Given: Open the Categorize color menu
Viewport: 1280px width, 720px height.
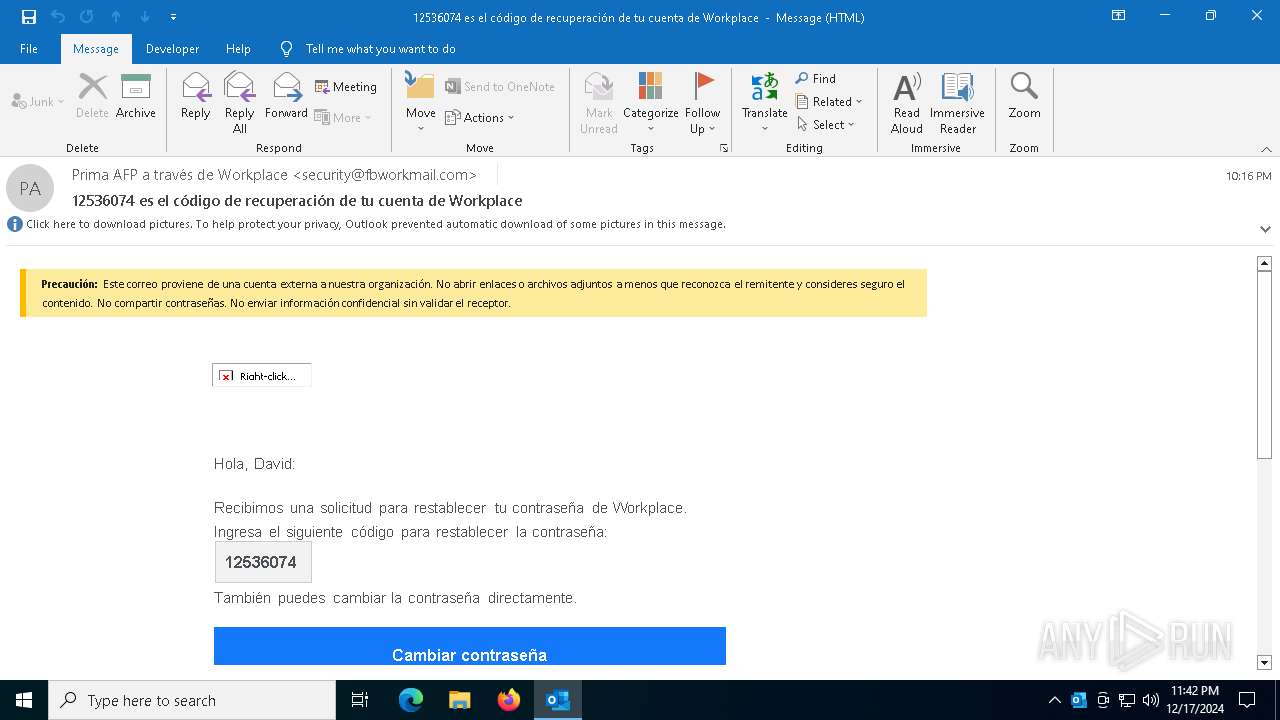Looking at the screenshot, I should (651, 103).
